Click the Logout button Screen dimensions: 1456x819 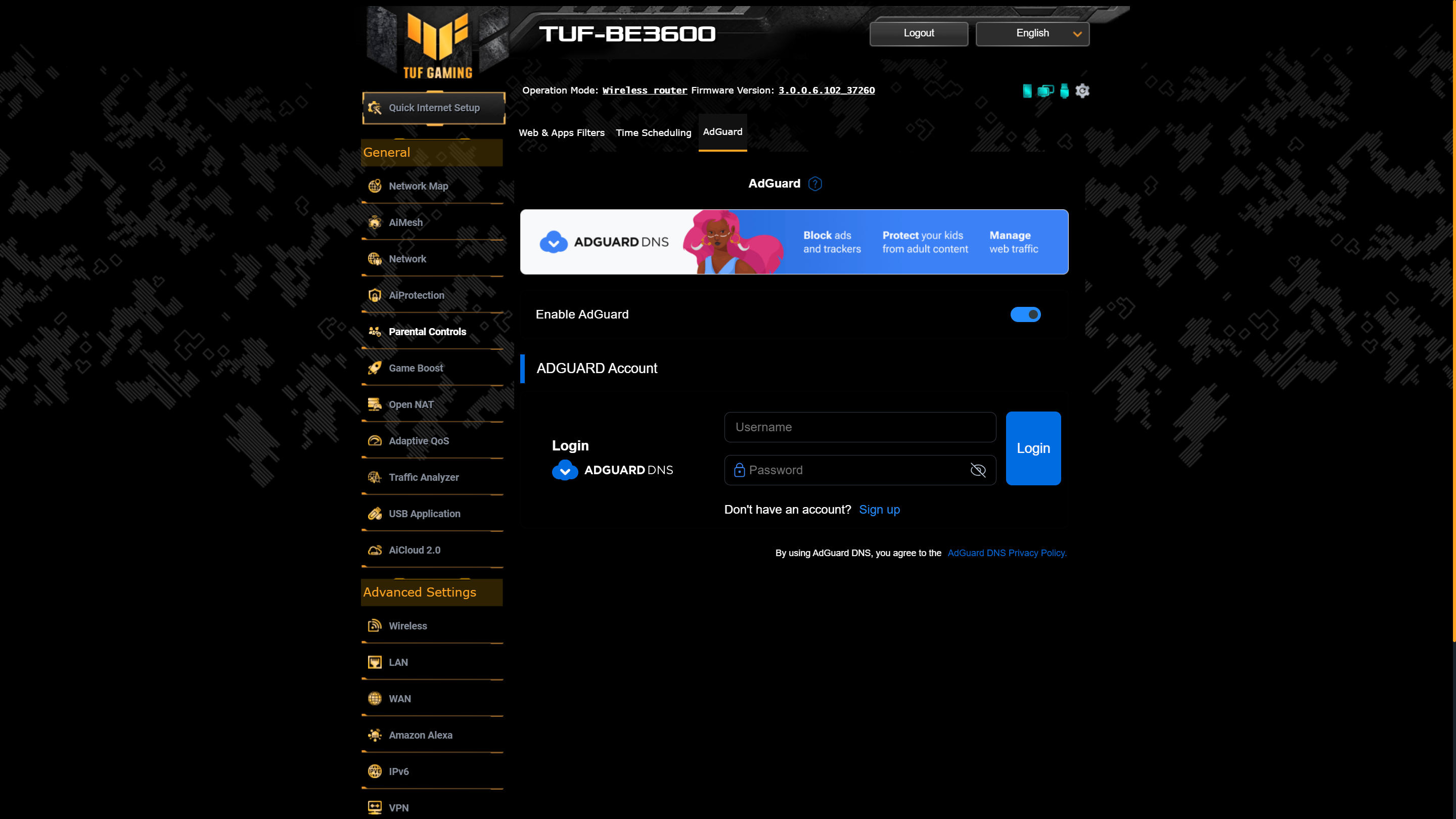pos(919,33)
